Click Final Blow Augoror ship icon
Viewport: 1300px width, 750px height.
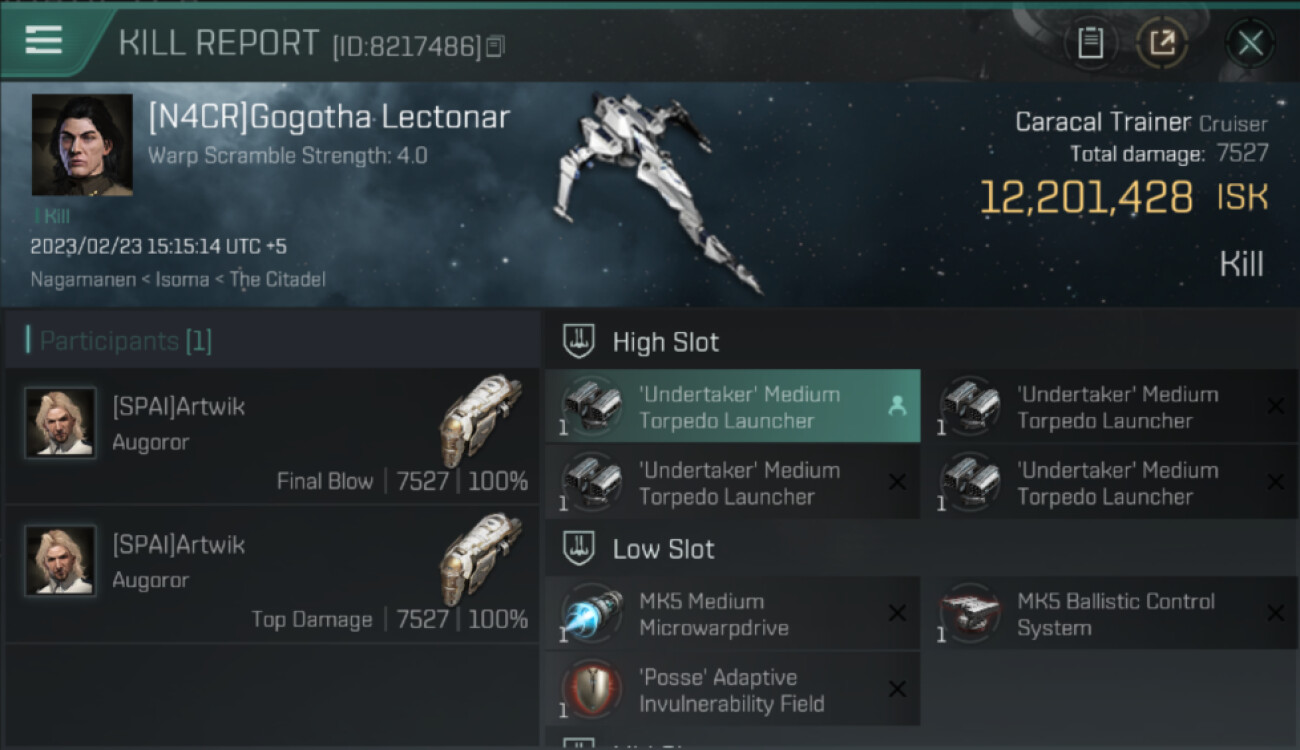[481, 420]
